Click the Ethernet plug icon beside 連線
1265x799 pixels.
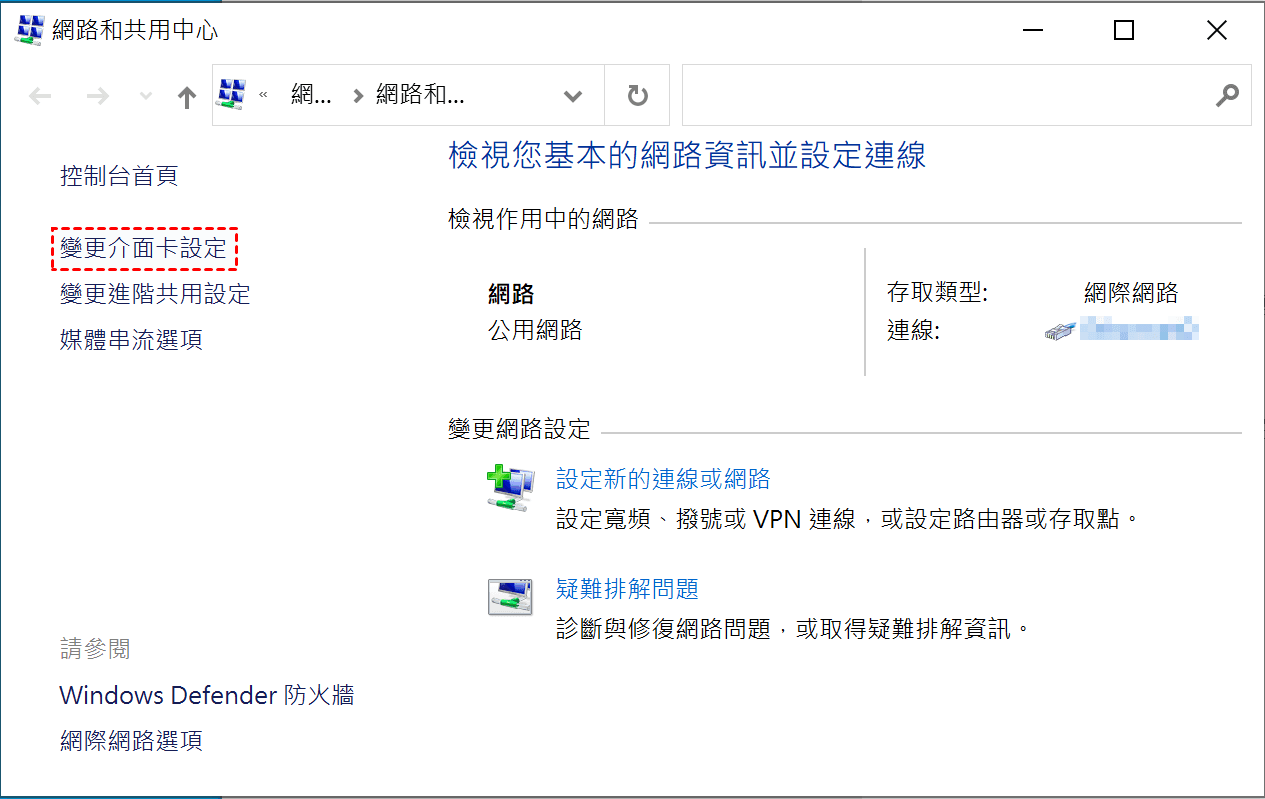[x=1059, y=331]
